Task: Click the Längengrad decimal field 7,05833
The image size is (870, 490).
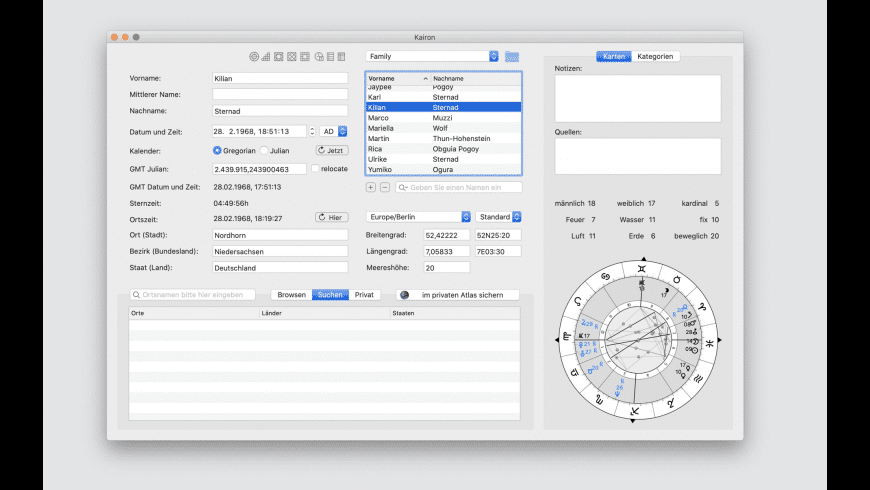Action: (447, 251)
